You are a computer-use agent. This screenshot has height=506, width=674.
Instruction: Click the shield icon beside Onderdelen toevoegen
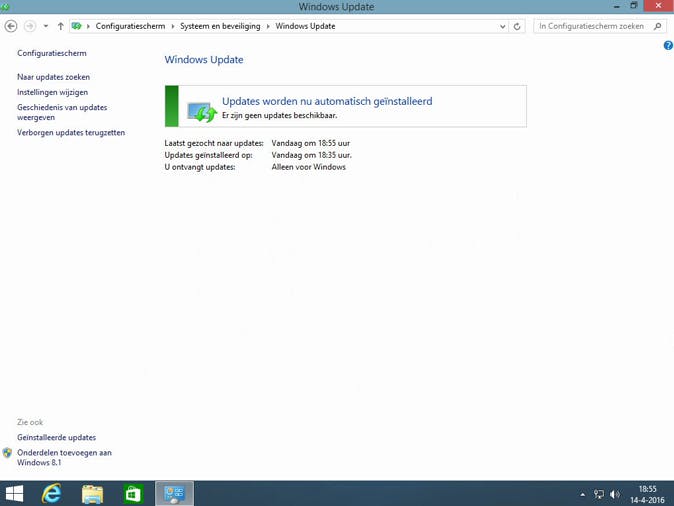pyautogui.click(x=7, y=453)
